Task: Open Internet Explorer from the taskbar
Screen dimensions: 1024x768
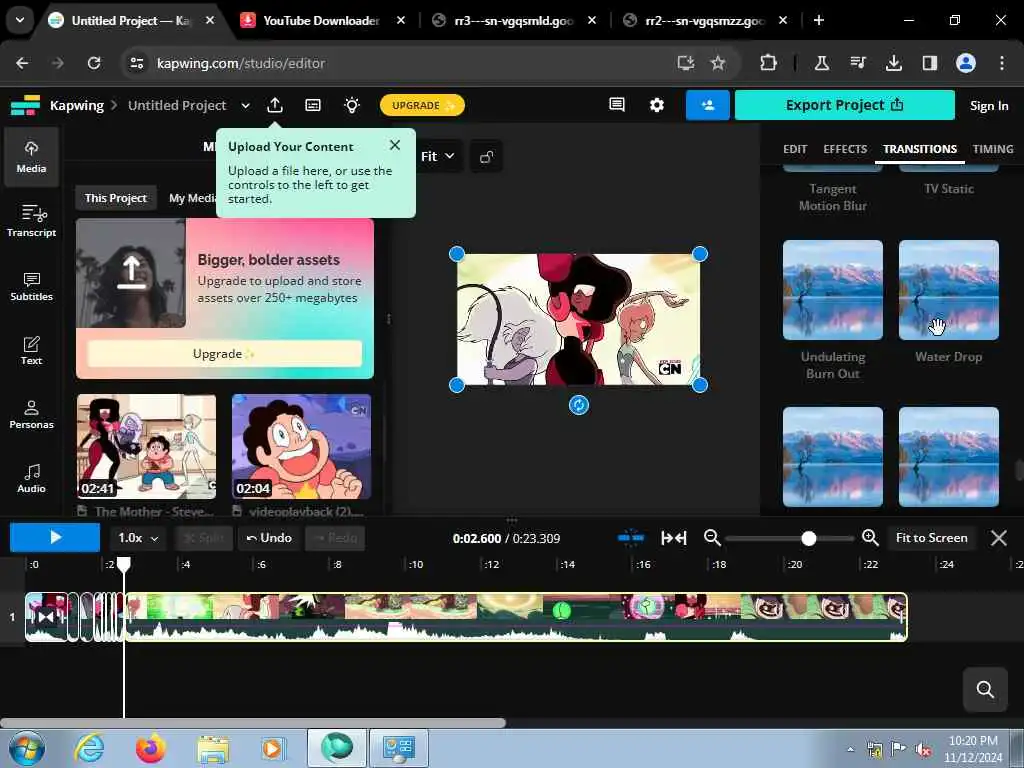Action: 89,748
